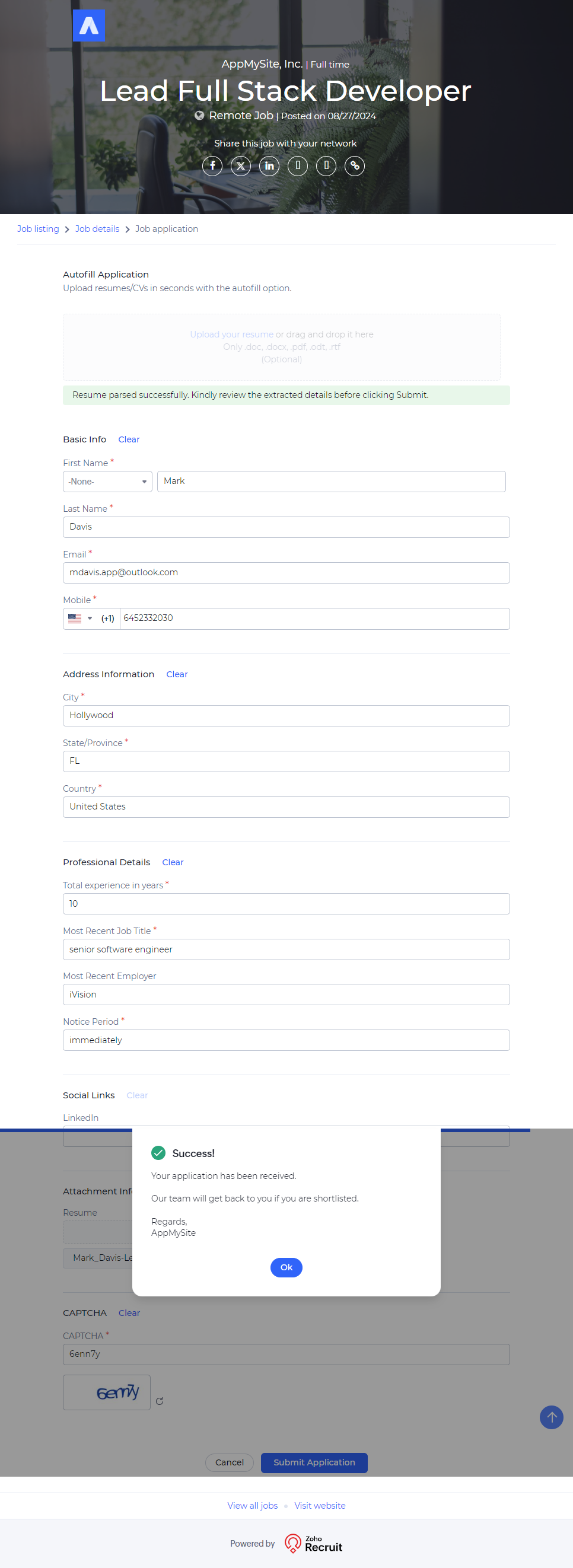Open the name salutation dropdown showing -None-
The height and width of the screenshot is (1568, 573).
pyautogui.click(x=107, y=482)
